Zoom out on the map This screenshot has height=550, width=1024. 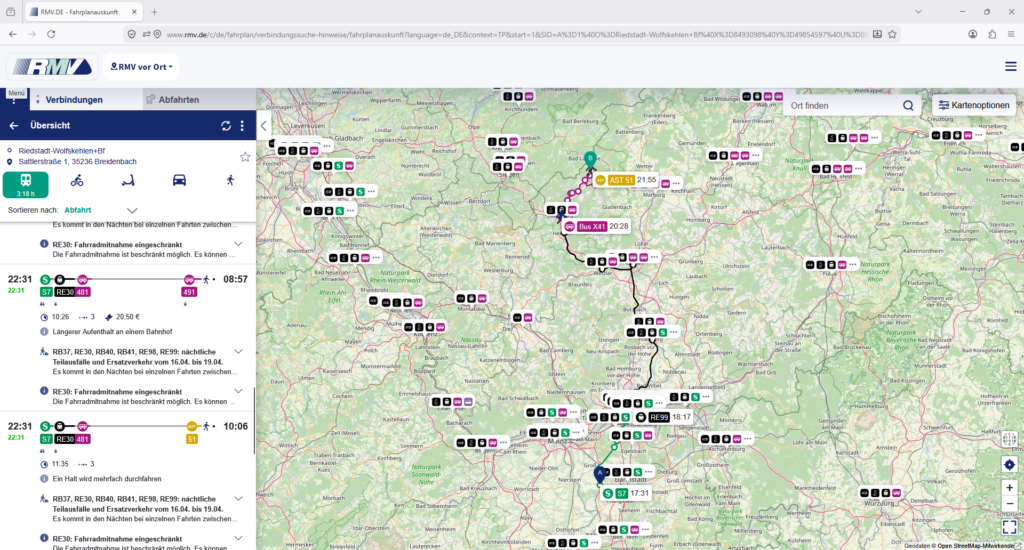pyautogui.click(x=1009, y=504)
